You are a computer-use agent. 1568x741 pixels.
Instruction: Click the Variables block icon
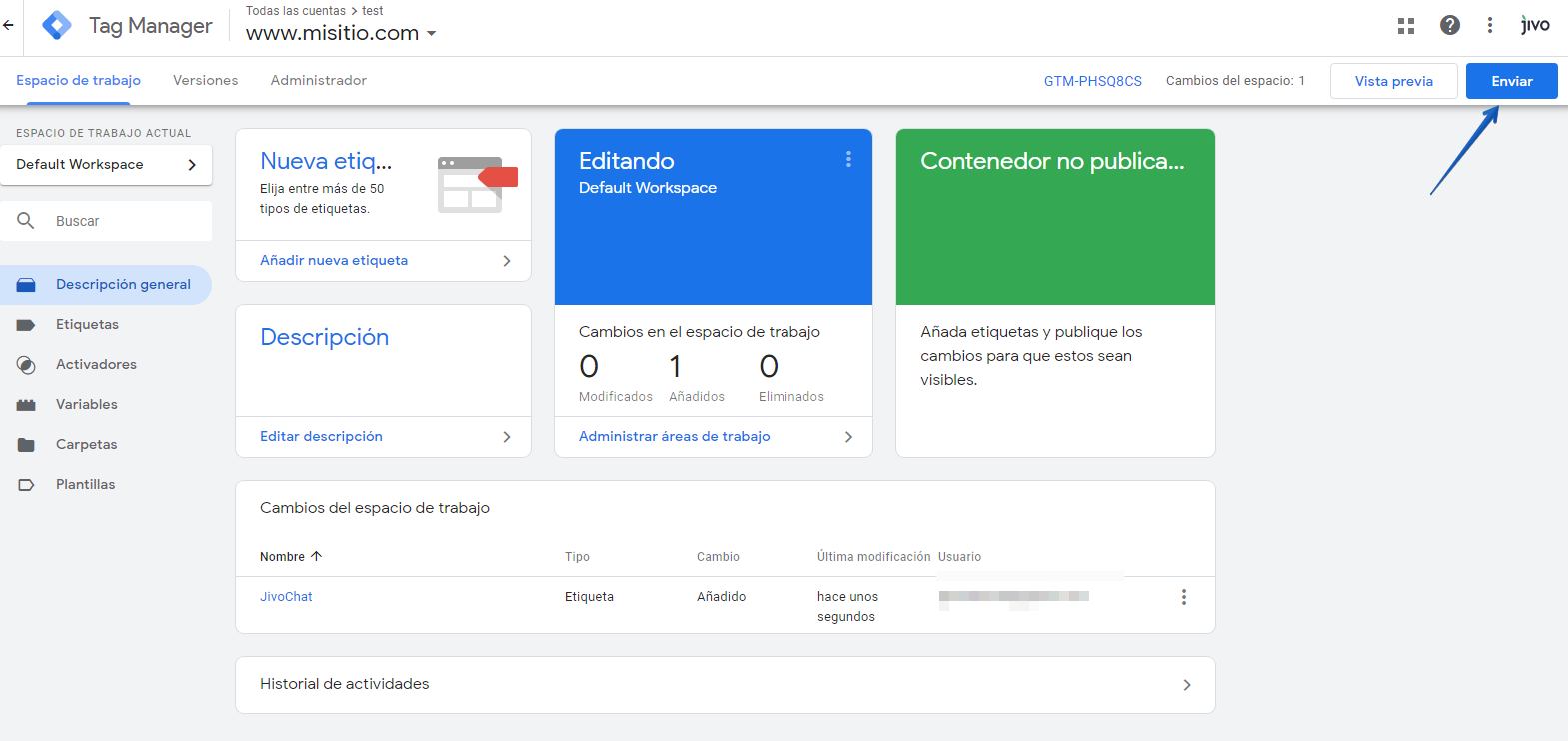tap(26, 405)
